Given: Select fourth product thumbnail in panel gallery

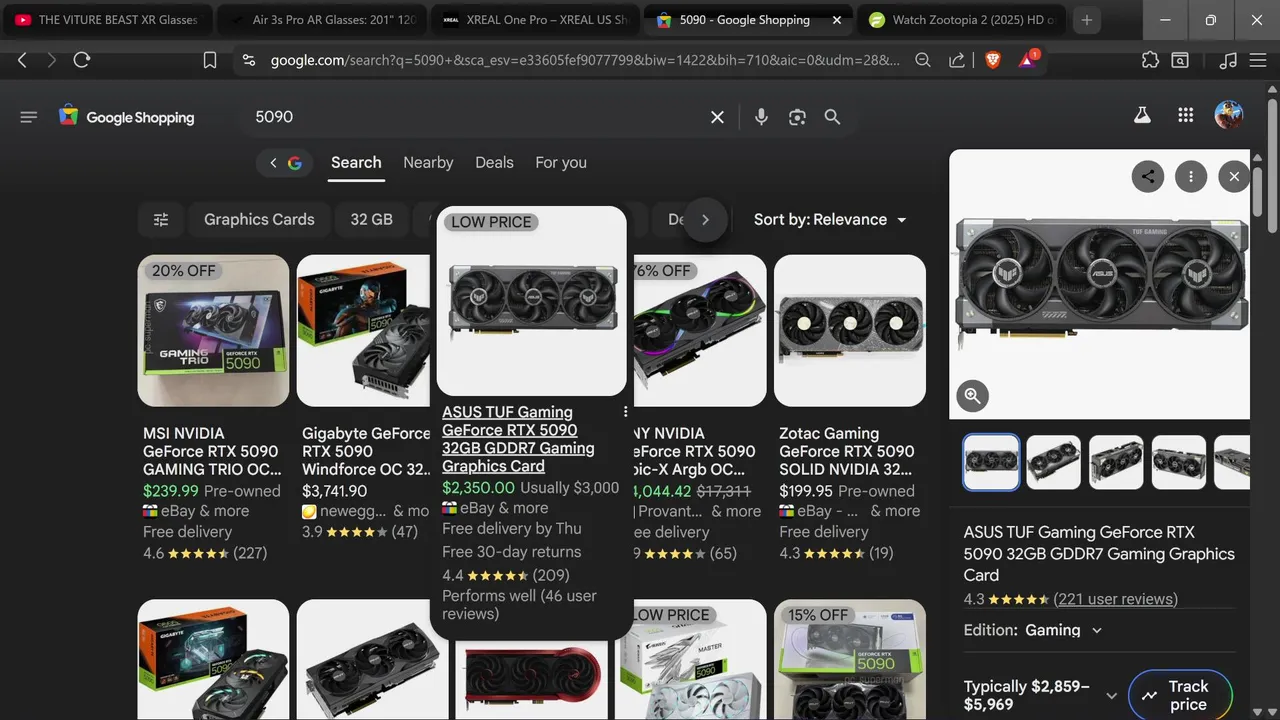Looking at the screenshot, I should click(x=1178, y=462).
